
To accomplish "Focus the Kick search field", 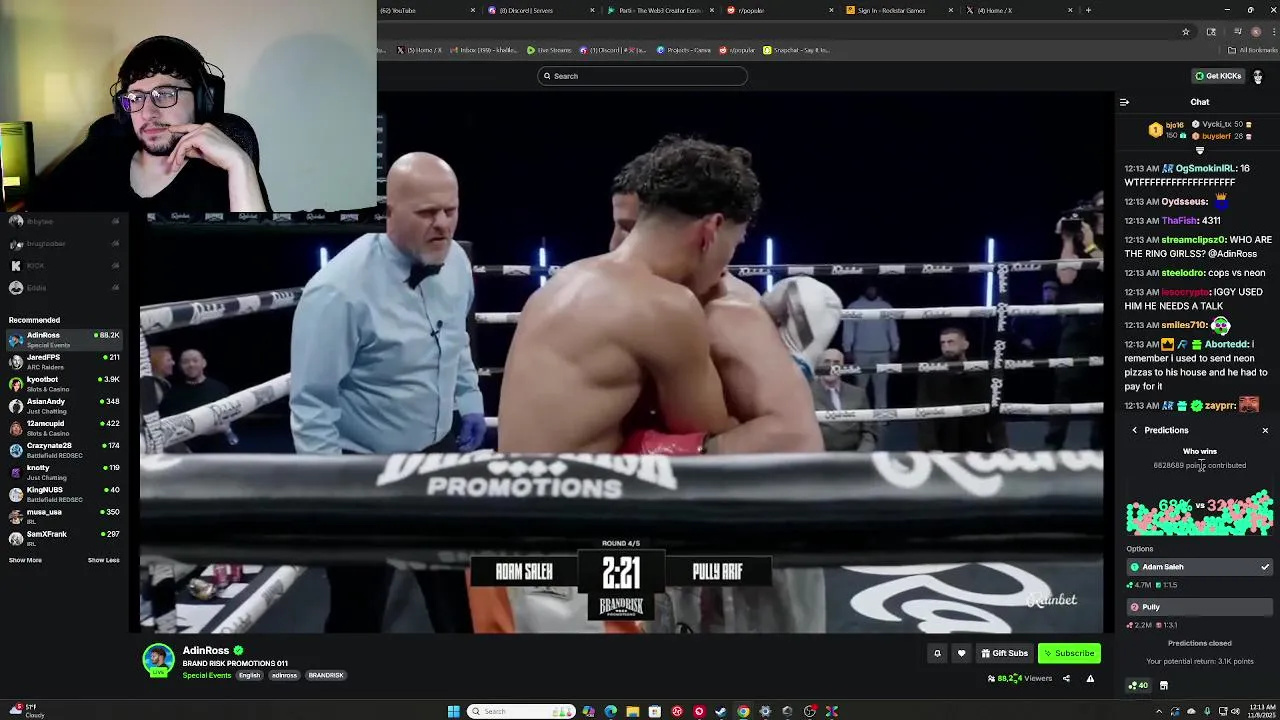I will [643, 76].
